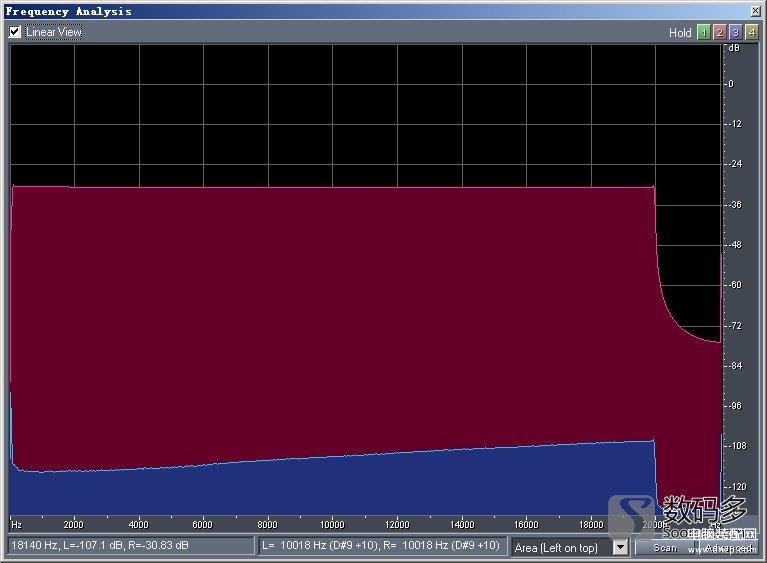Screen dimensions: 767x563
Task: Open the Area (Left on top) dropdown arrow
Action: tap(620, 547)
